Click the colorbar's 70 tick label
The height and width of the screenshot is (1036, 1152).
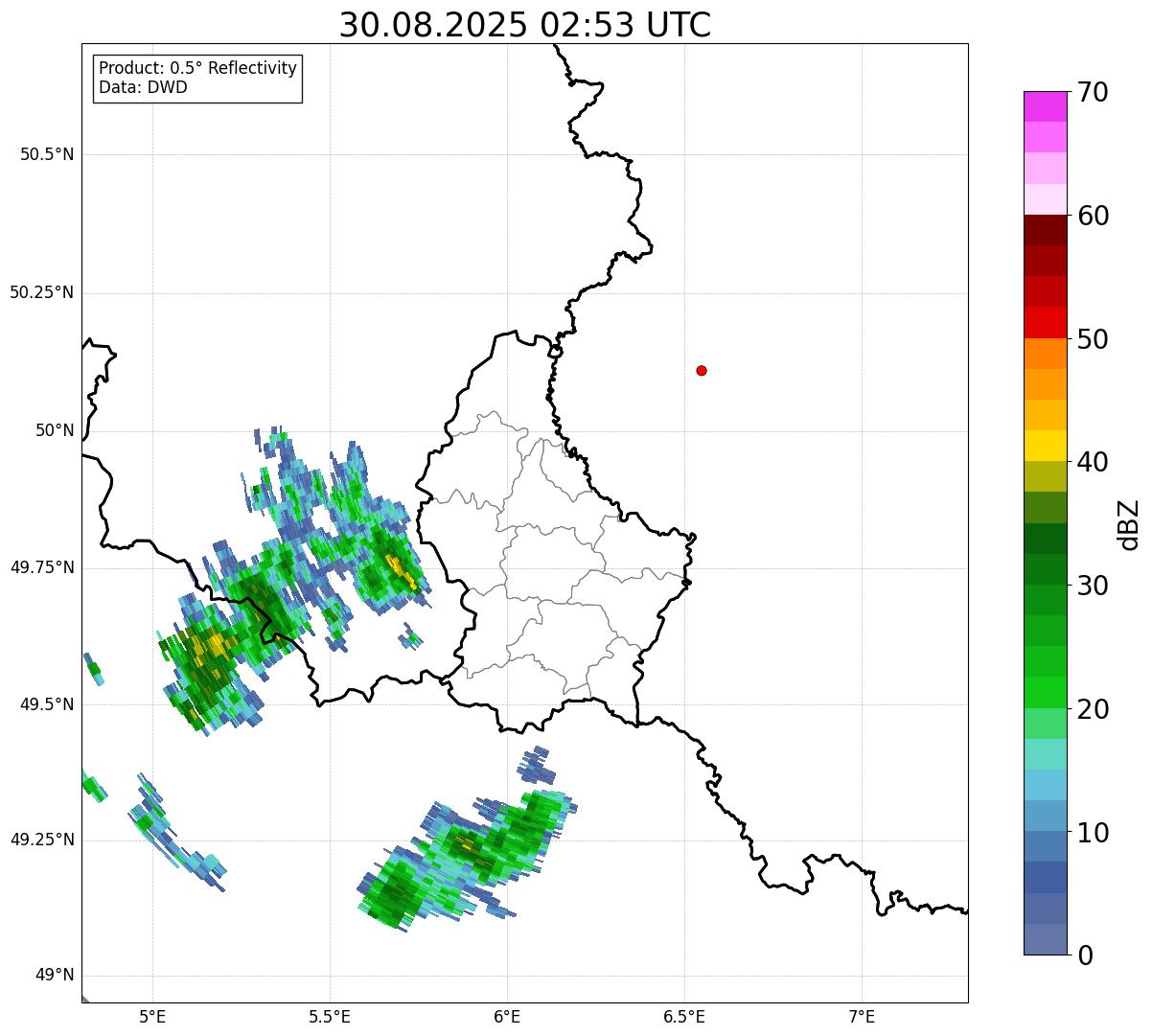point(1093,92)
